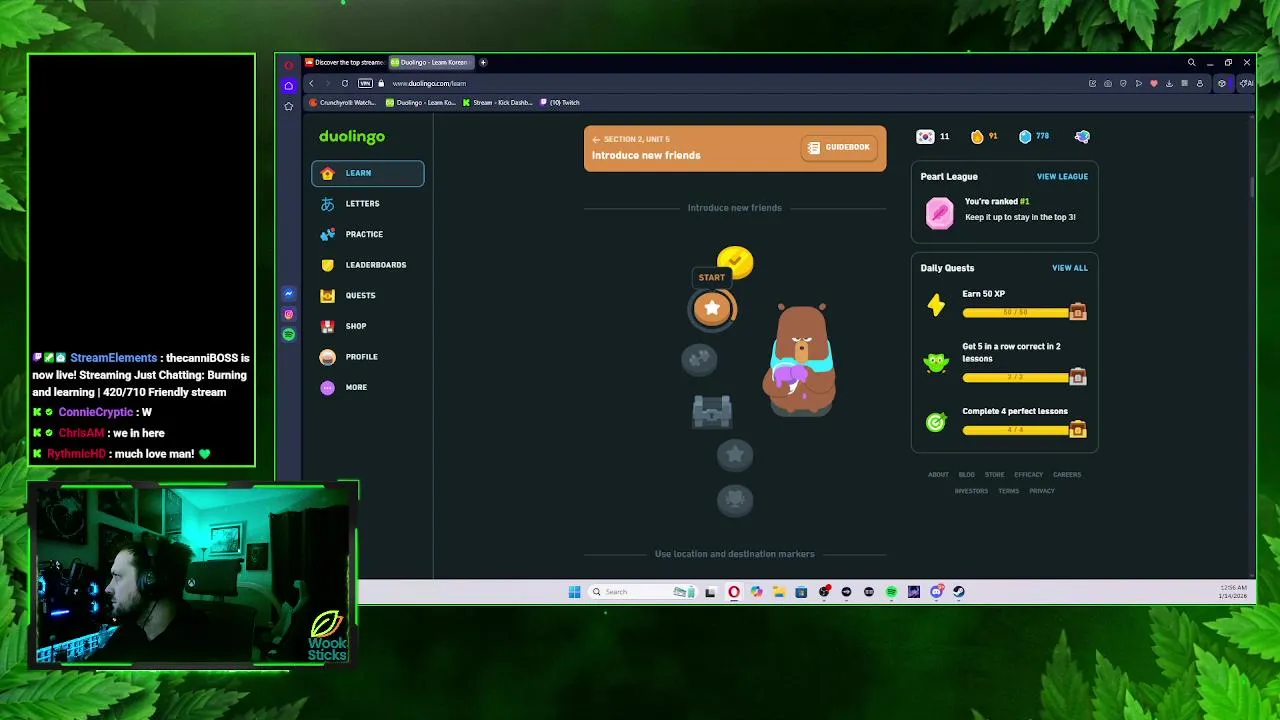Image resolution: width=1280 pixels, height=720 pixels.
Task: Open the Korean flag course selector
Action: point(933,136)
